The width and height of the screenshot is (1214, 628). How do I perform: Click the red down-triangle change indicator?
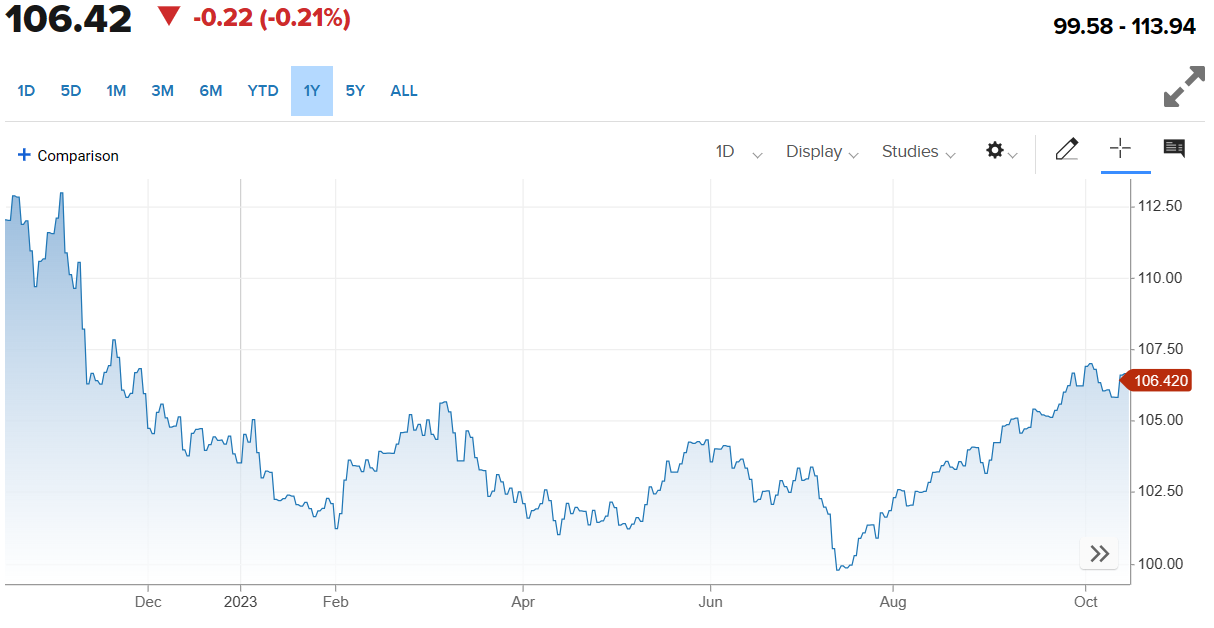pos(169,17)
